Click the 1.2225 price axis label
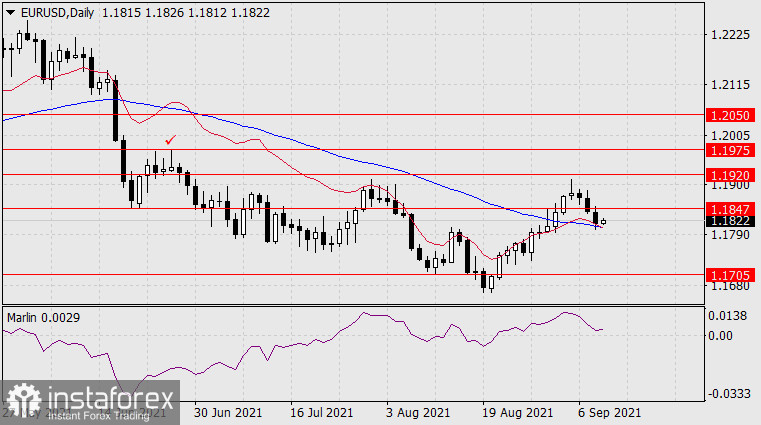Viewport: 761px width, 425px height. pyautogui.click(x=729, y=35)
